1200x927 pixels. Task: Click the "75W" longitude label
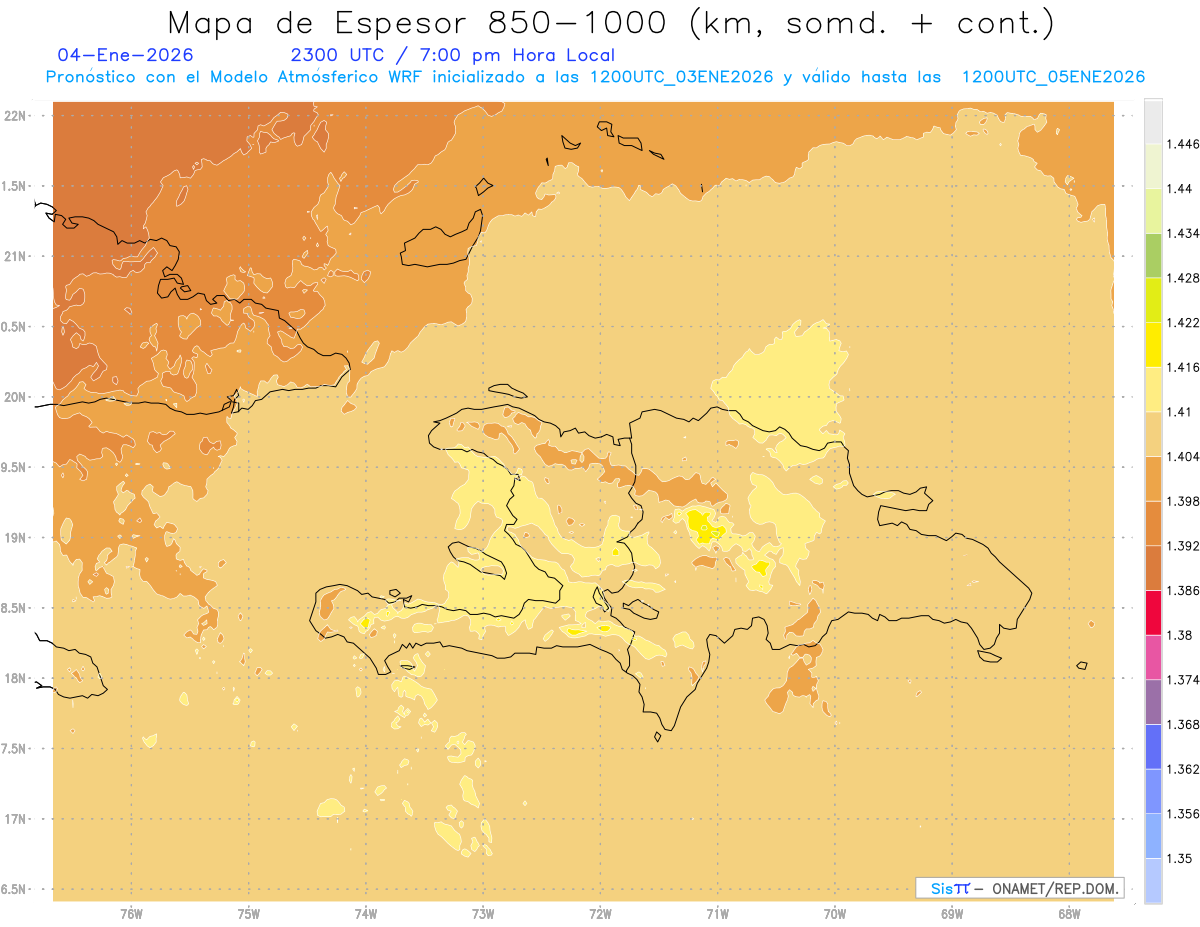coord(248,914)
